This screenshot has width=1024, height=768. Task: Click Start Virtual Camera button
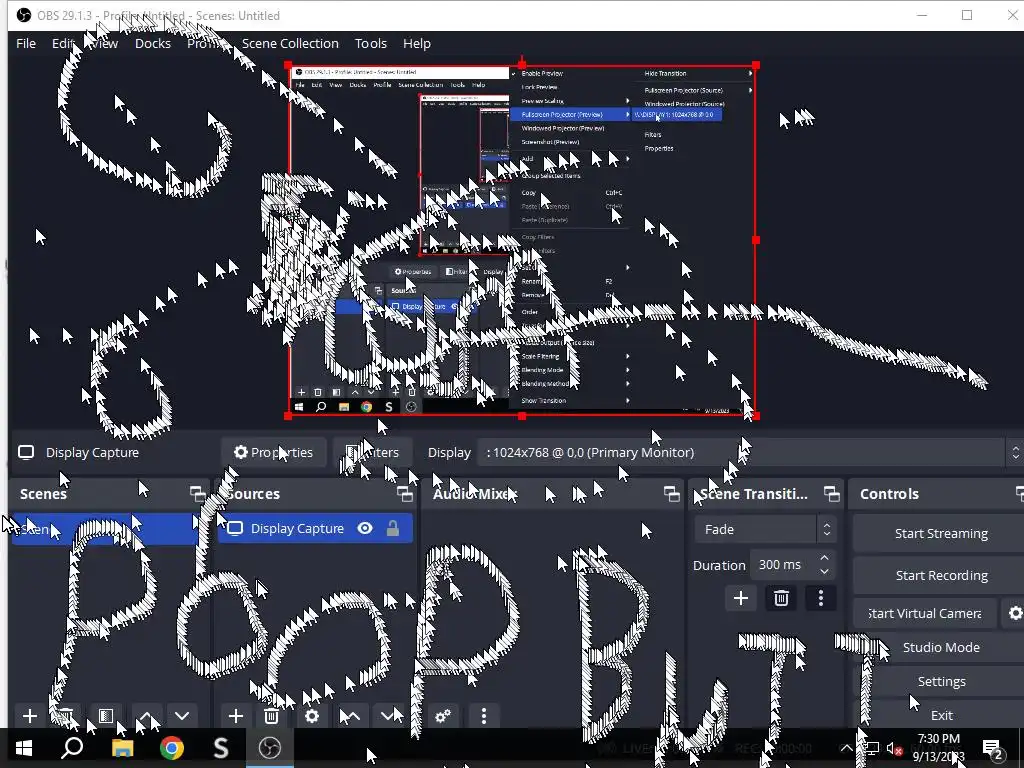pos(924,613)
